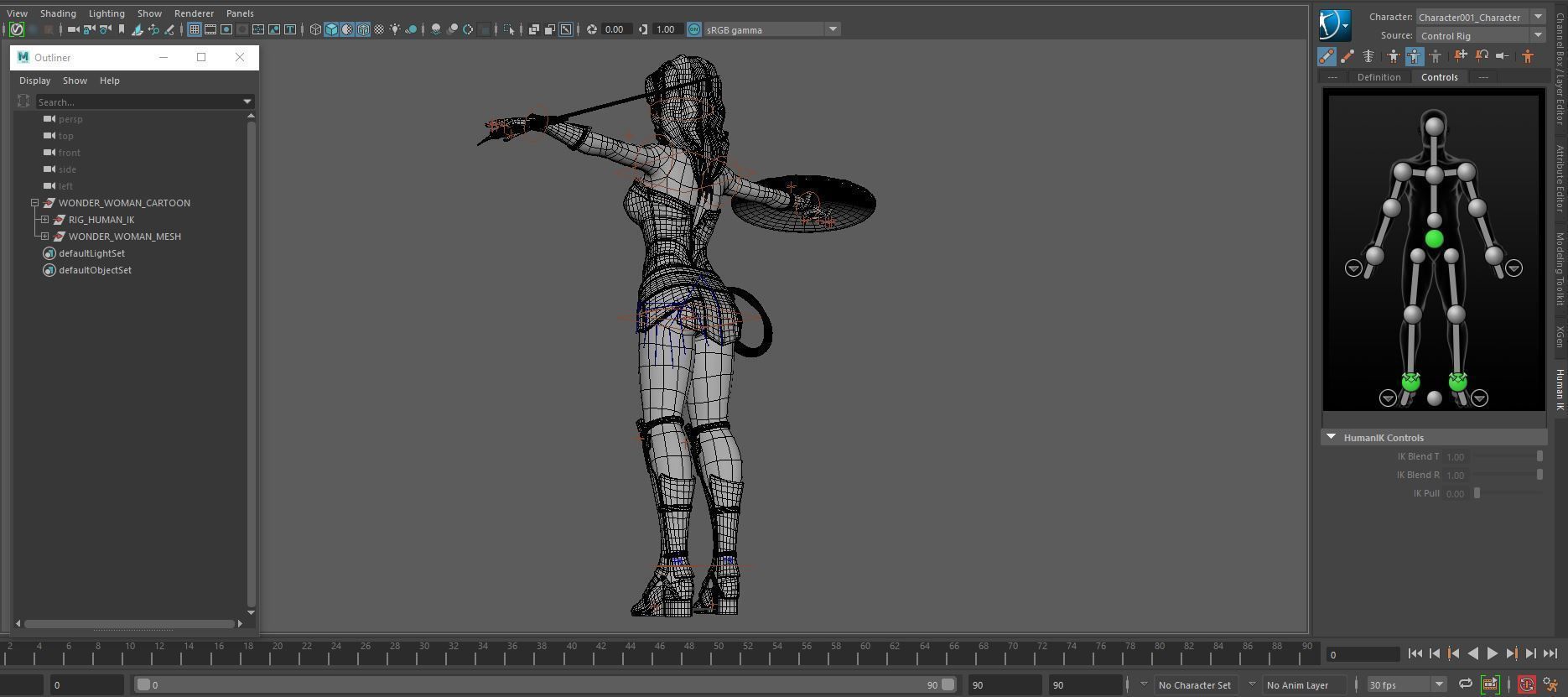Viewport: 1568px width, 697px height.
Task: Click the use default material icon
Action: click(x=347, y=29)
